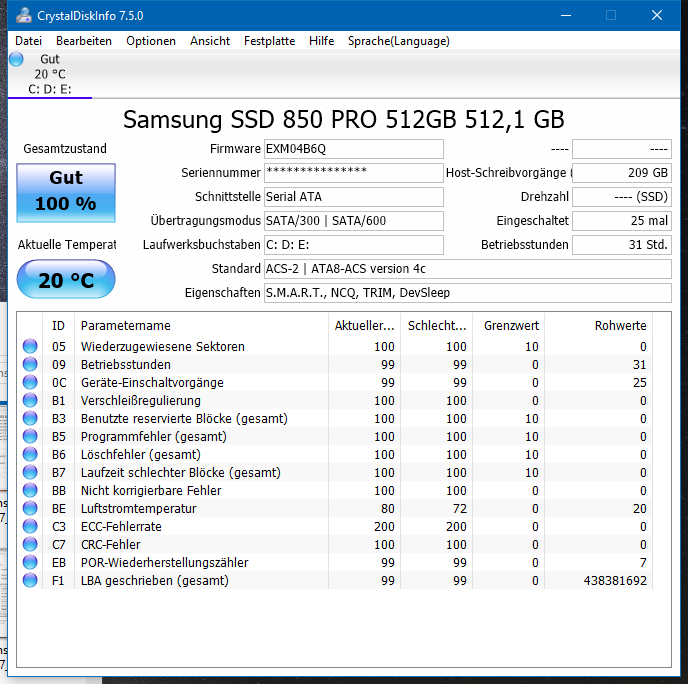The width and height of the screenshot is (688, 684).
Task: Select the ECC-Fehlerrate parameter text
Action: 121,526
